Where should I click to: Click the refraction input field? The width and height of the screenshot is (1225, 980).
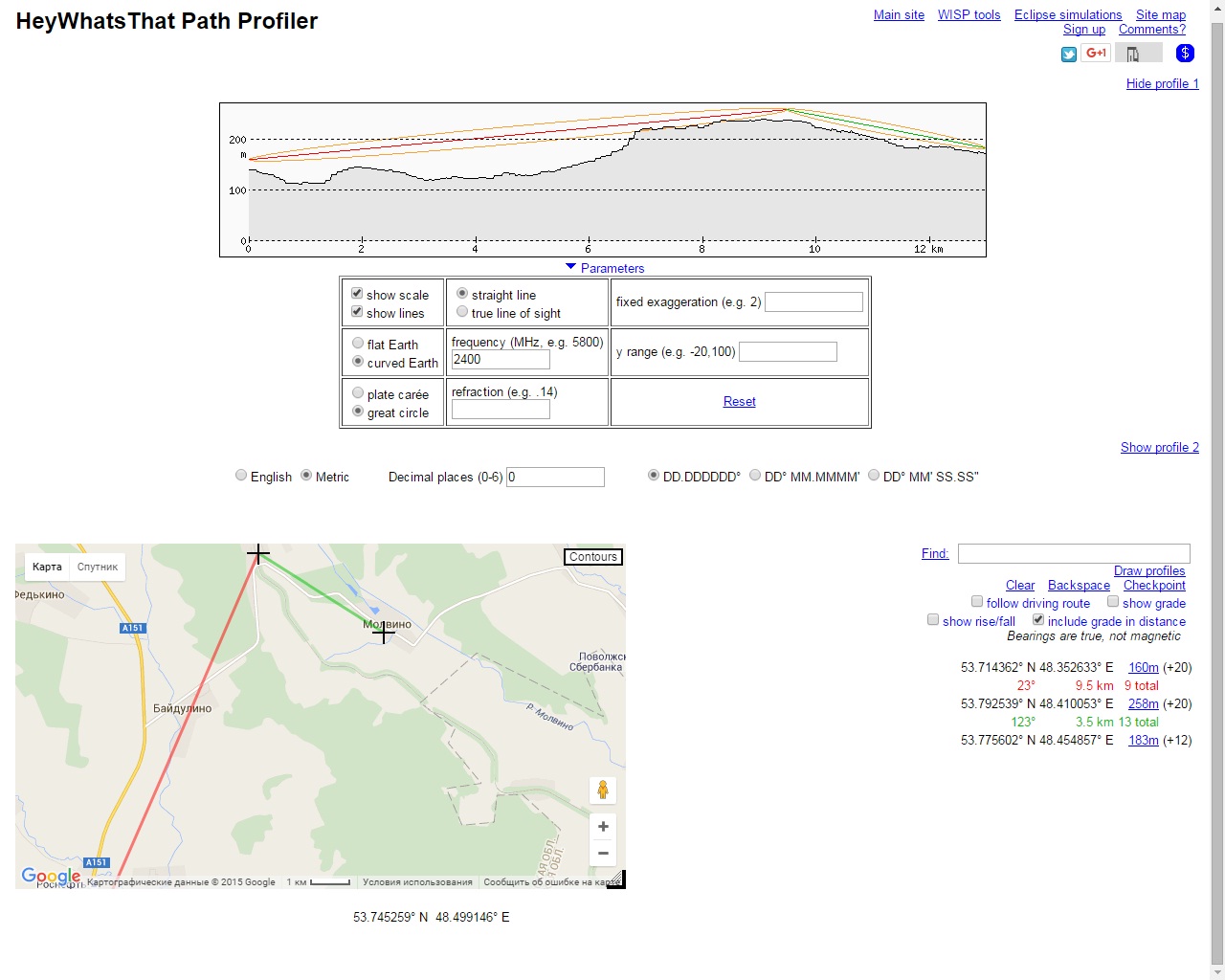[x=501, y=410]
